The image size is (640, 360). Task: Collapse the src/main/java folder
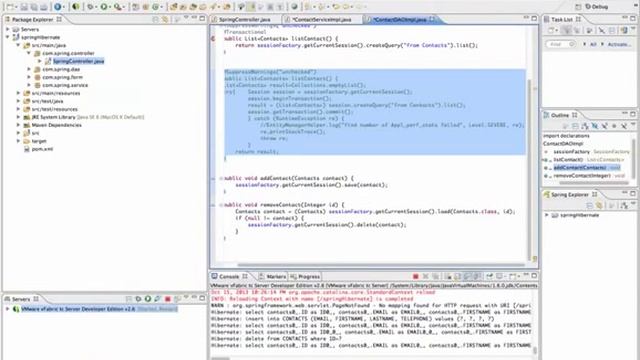18,45
